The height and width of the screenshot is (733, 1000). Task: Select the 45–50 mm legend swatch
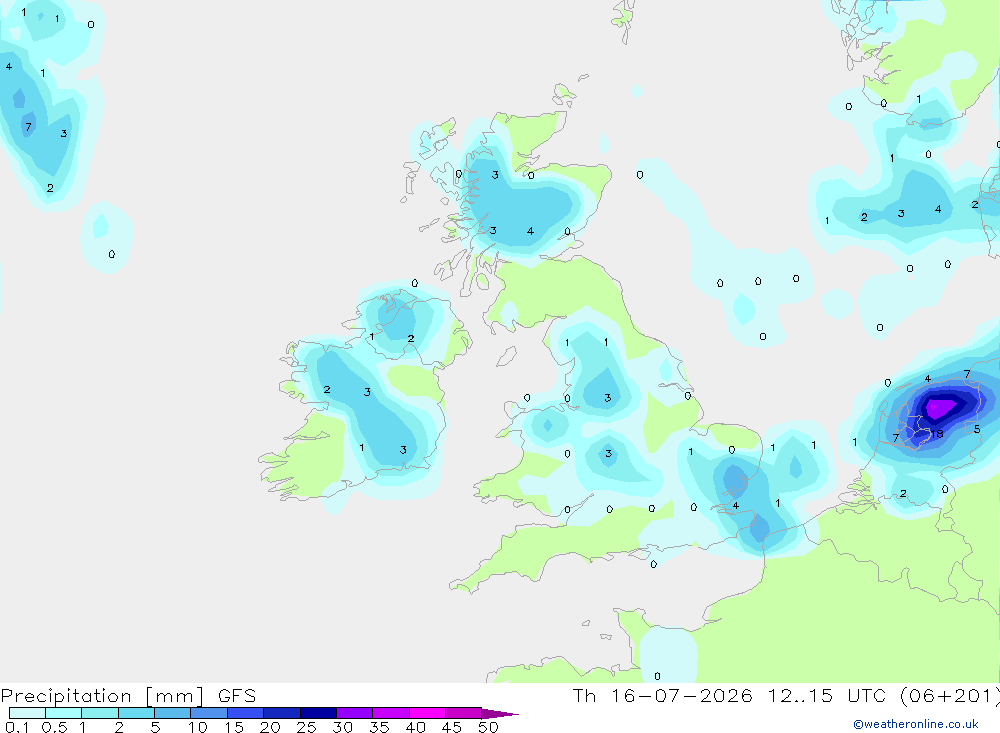point(464,713)
